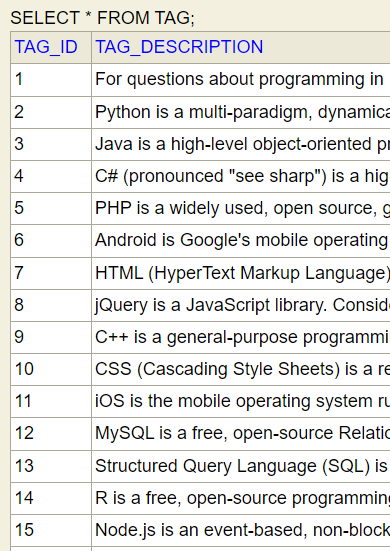Select TAG_ID cell with value 2
The image size is (390, 551).
[x=51, y=112]
